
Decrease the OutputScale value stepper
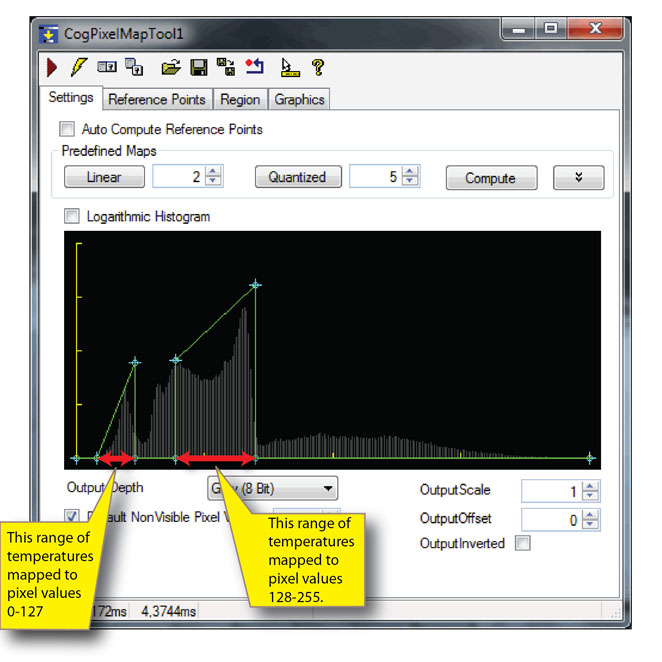(x=590, y=496)
